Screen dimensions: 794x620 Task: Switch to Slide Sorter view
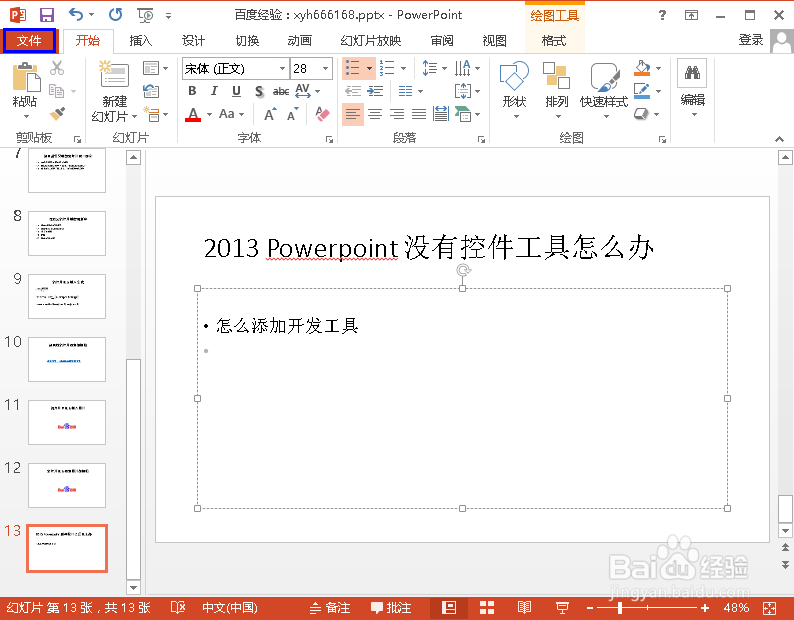coord(487,607)
